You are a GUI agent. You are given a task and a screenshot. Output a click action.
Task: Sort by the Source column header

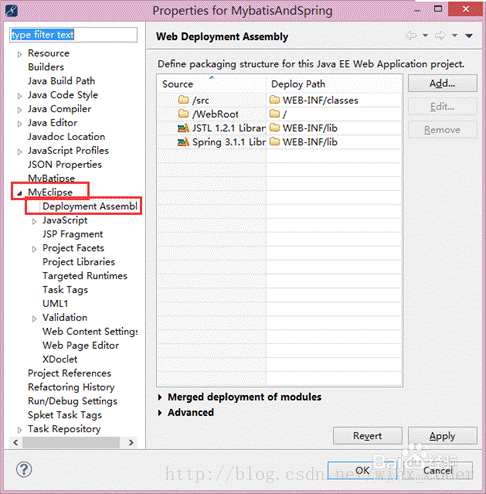pyautogui.click(x=212, y=84)
